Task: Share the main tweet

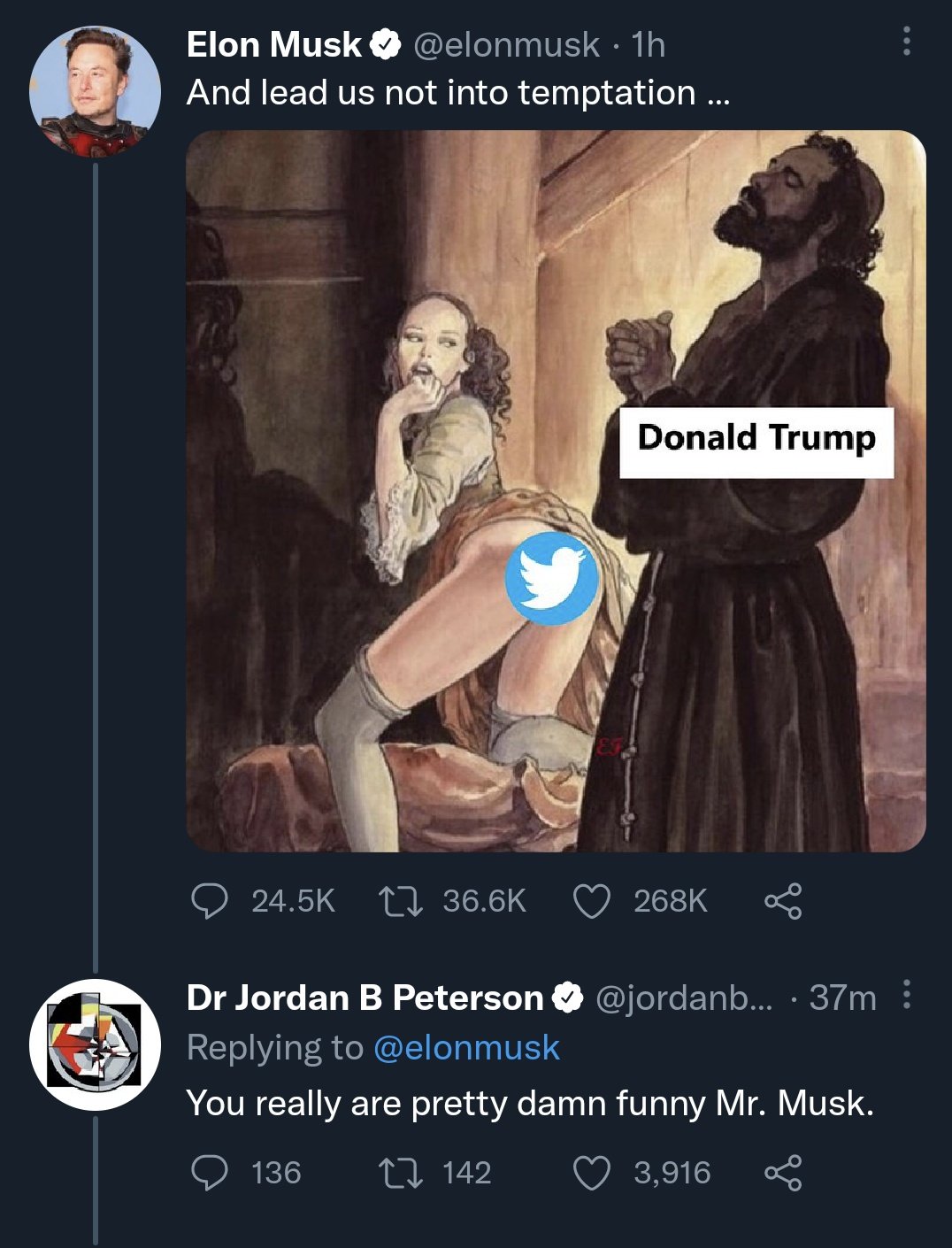Action: point(783,901)
